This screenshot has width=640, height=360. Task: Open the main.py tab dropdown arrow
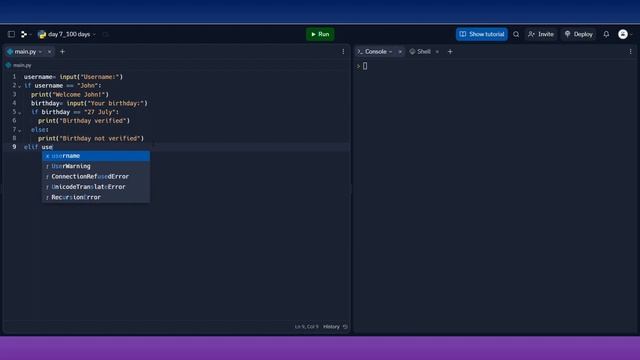(40, 52)
